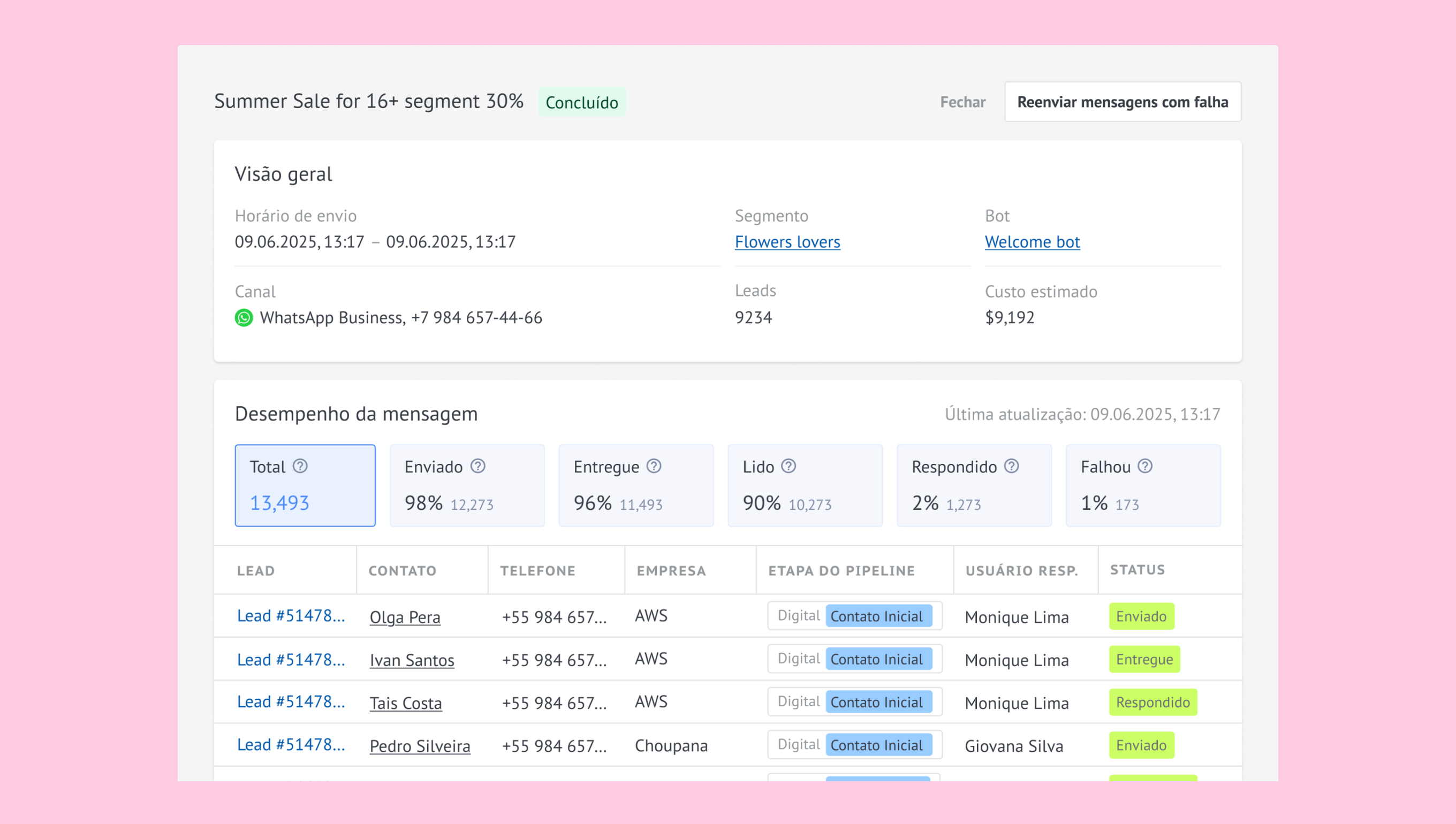This screenshot has width=1456, height=824.
Task: Click phone number in Ivan Santos row
Action: (x=554, y=660)
